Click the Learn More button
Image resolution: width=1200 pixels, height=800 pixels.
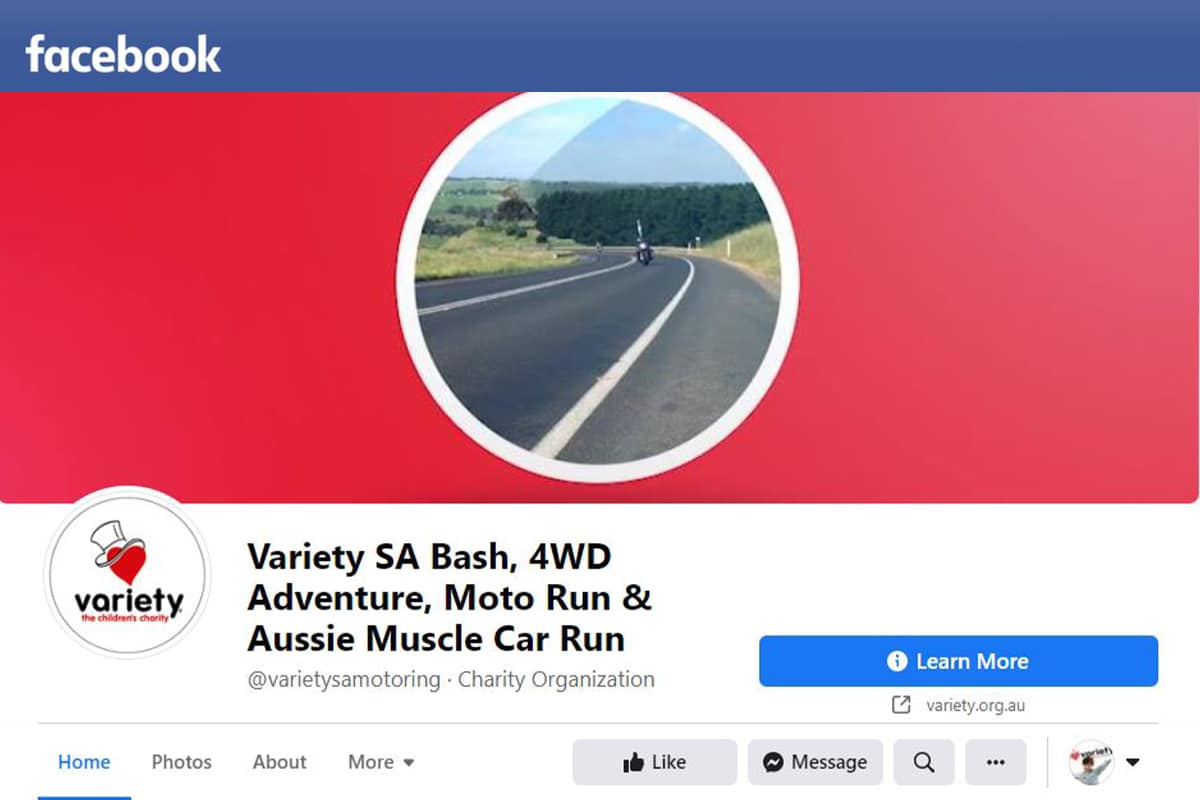[x=958, y=661]
